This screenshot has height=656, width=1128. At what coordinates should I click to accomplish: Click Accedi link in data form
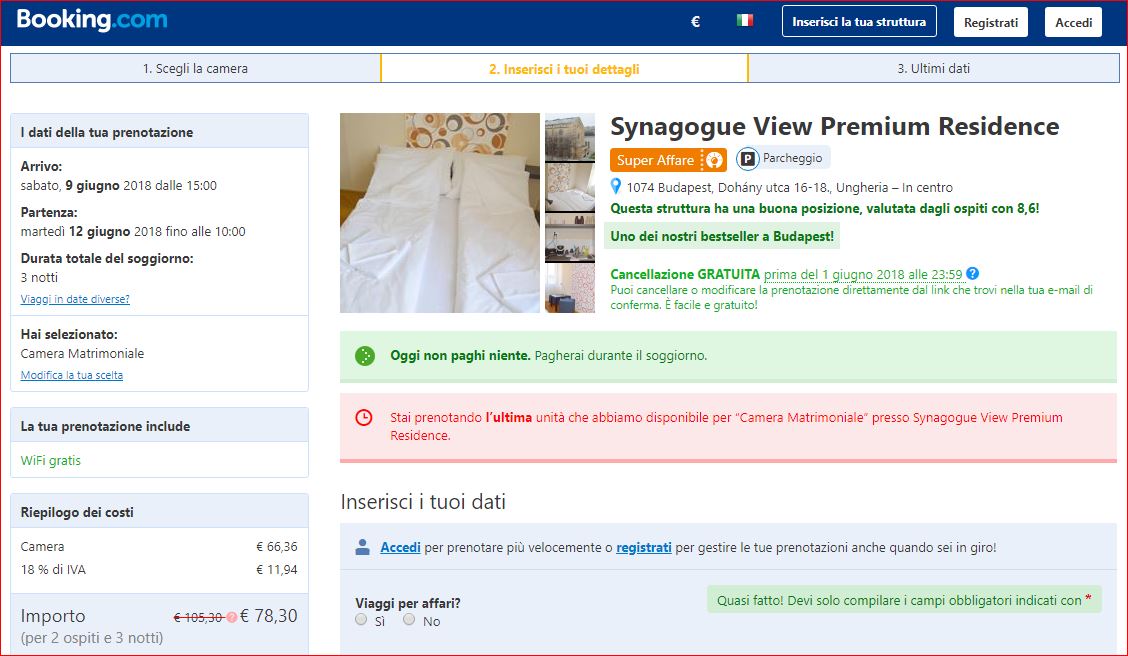pos(400,547)
